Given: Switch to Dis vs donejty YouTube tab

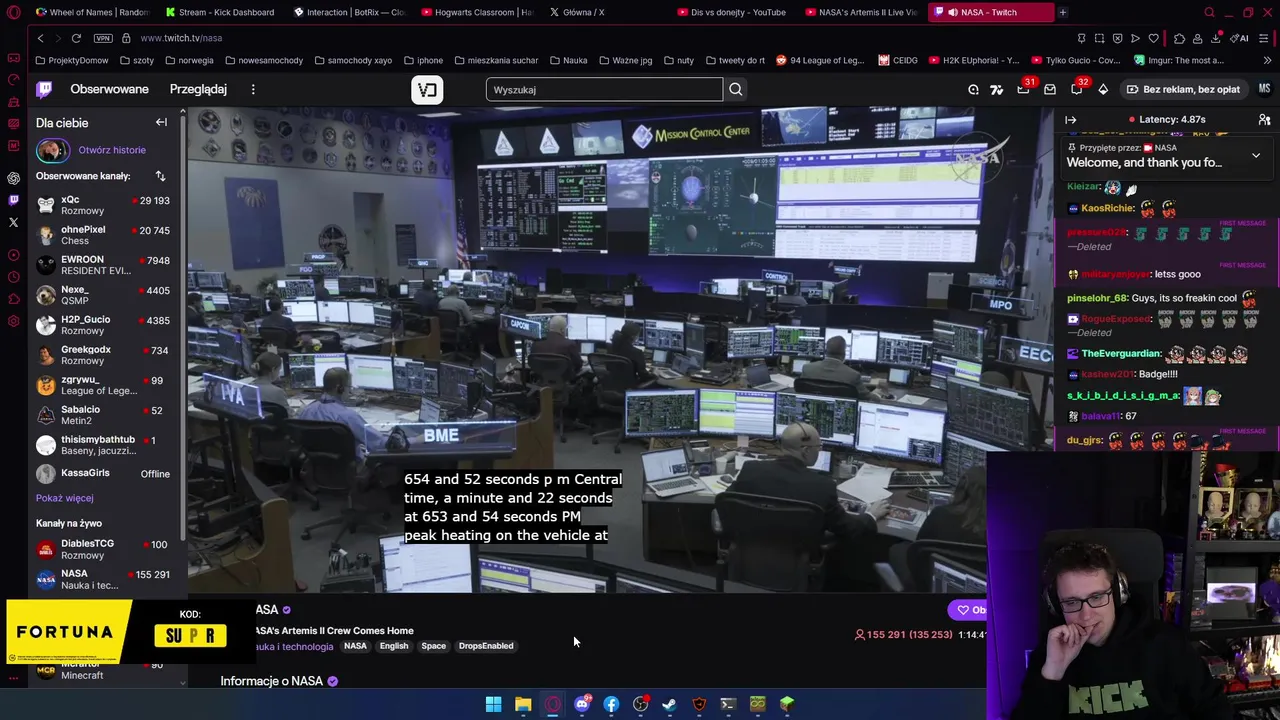Looking at the screenshot, I should [x=732, y=12].
